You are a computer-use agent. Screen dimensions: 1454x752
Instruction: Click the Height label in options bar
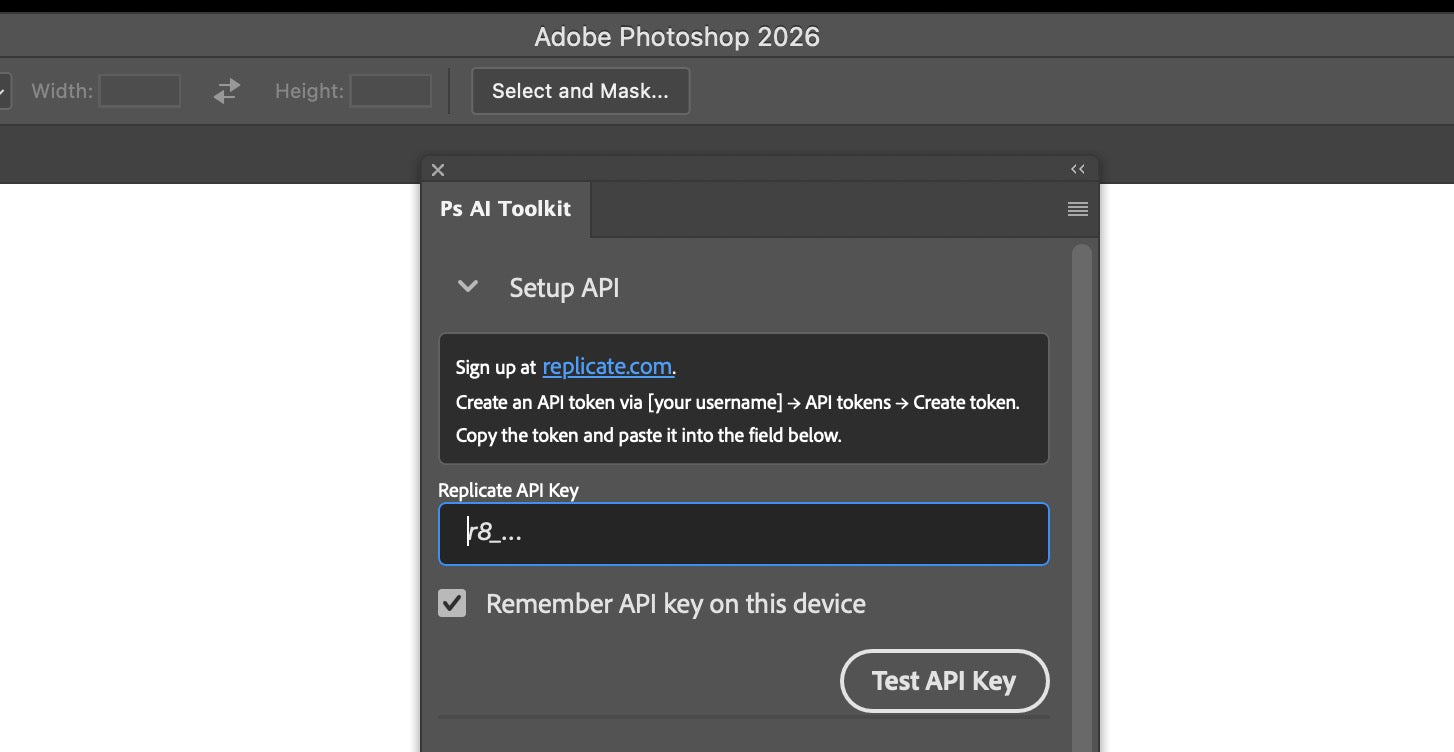[x=309, y=91]
